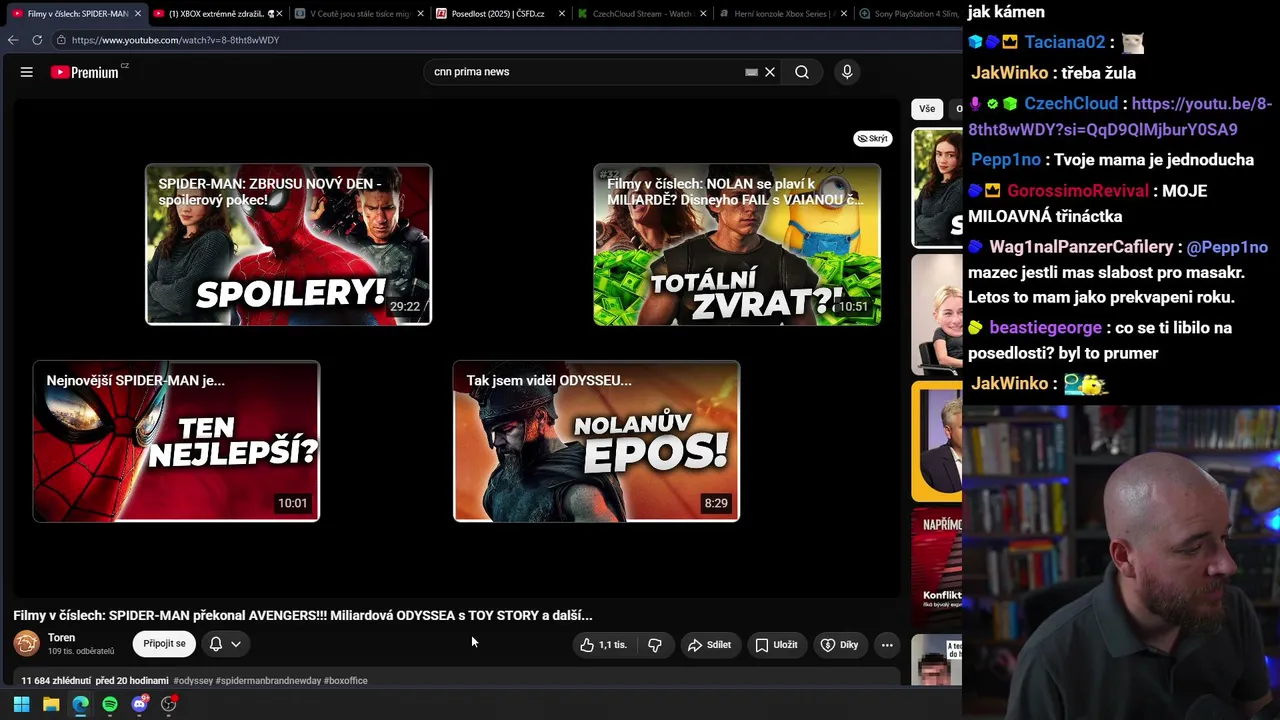The image size is (1280, 720).
Task: Click the beastiegeorge username in chat
Action: pyautogui.click(x=1045, y=328)
